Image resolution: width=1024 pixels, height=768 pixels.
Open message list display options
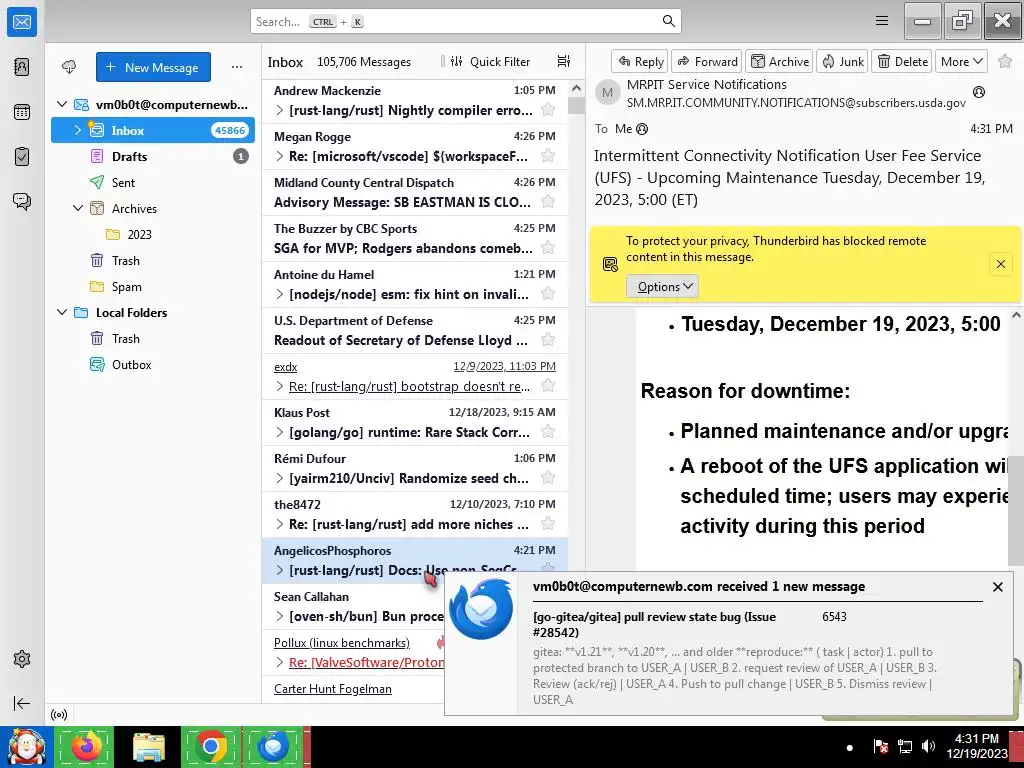564,61
